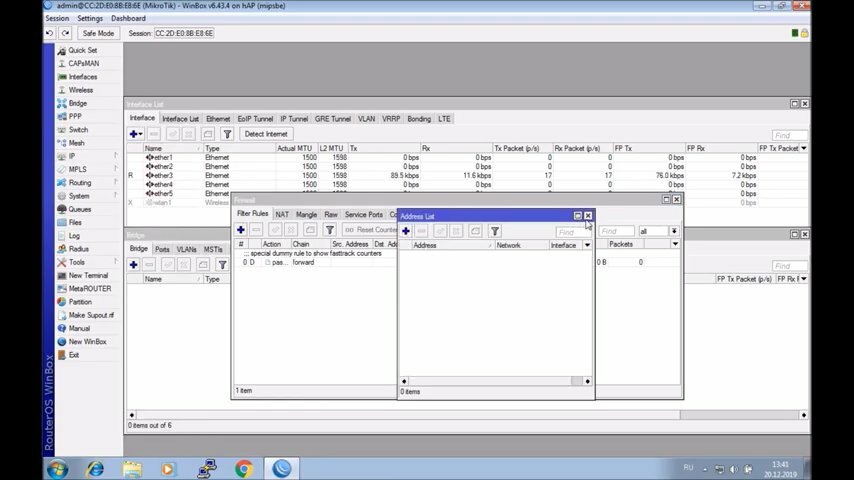
Task: Open Partition from the sidebar
Action: (x=80, y=302)
